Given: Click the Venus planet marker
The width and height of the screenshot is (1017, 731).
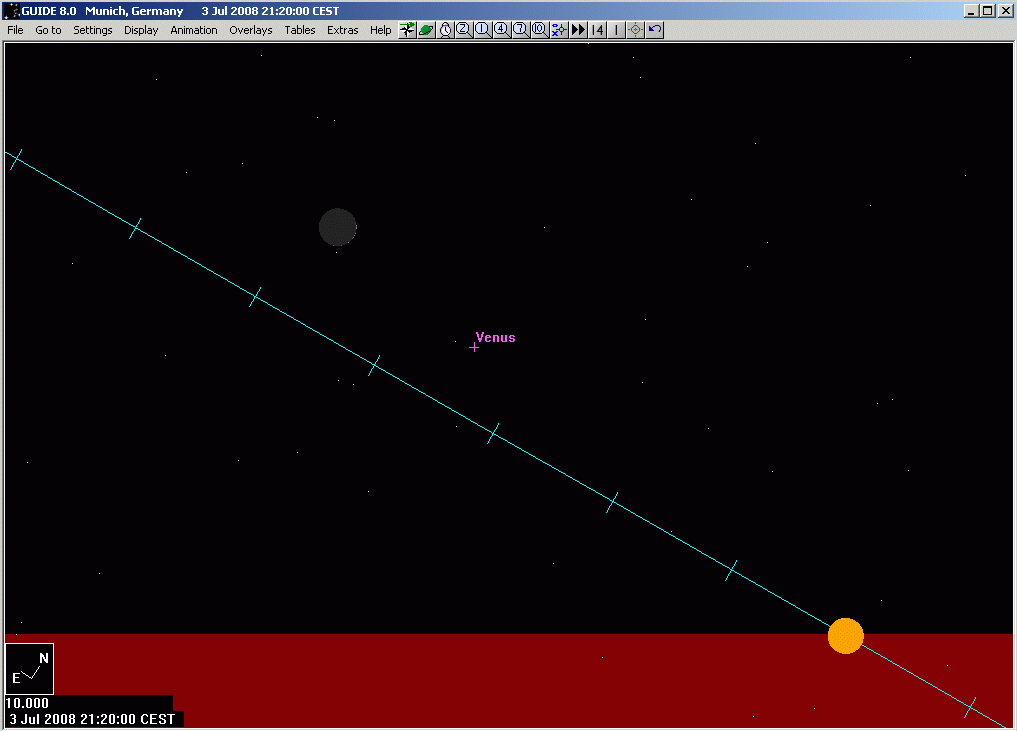Looking at the screenshot, I should (474, 348).
